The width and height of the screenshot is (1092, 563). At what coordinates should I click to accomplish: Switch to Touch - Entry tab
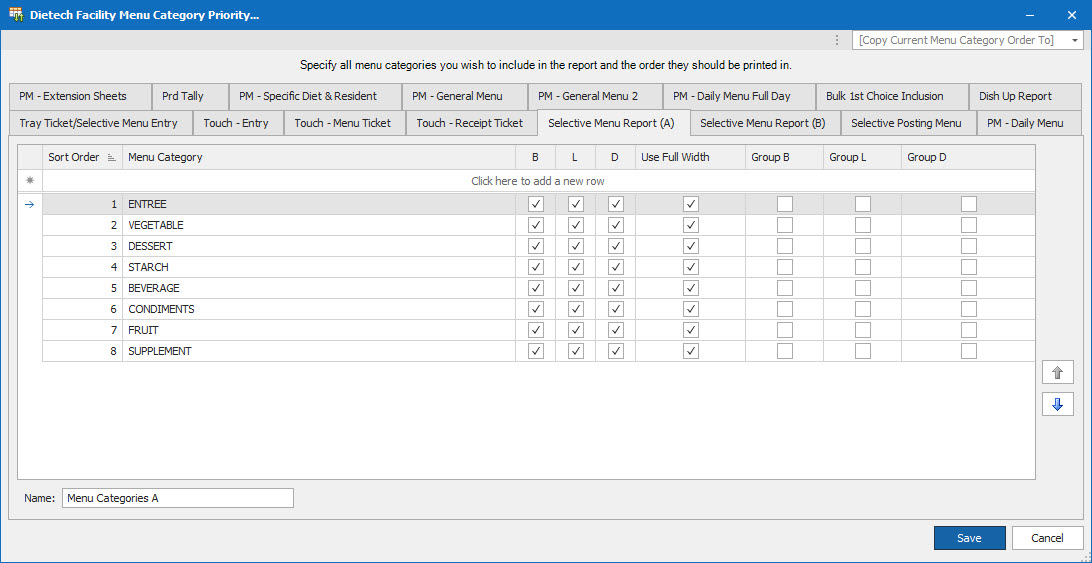238,123
